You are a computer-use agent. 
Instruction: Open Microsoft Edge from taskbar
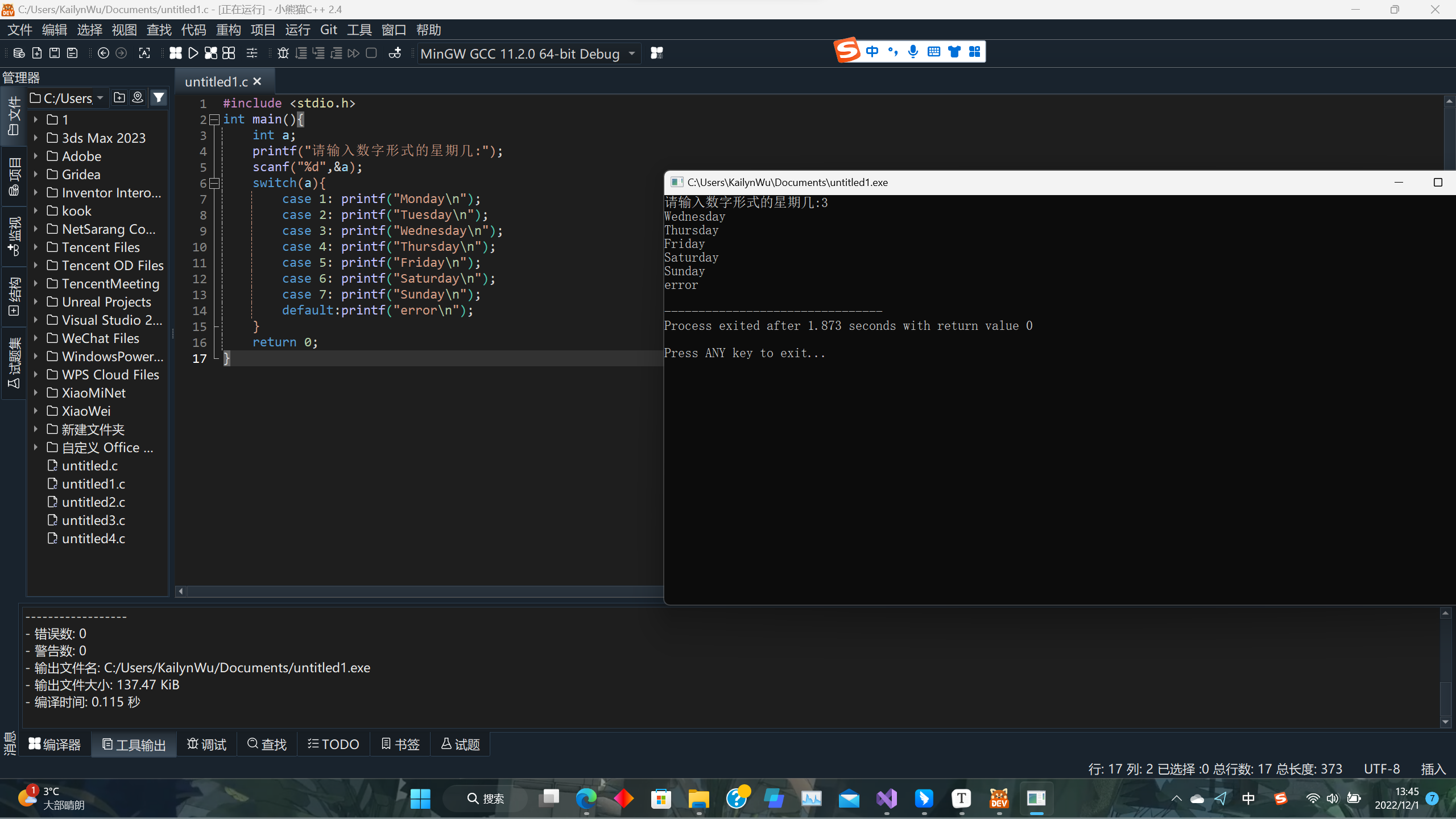586,799
